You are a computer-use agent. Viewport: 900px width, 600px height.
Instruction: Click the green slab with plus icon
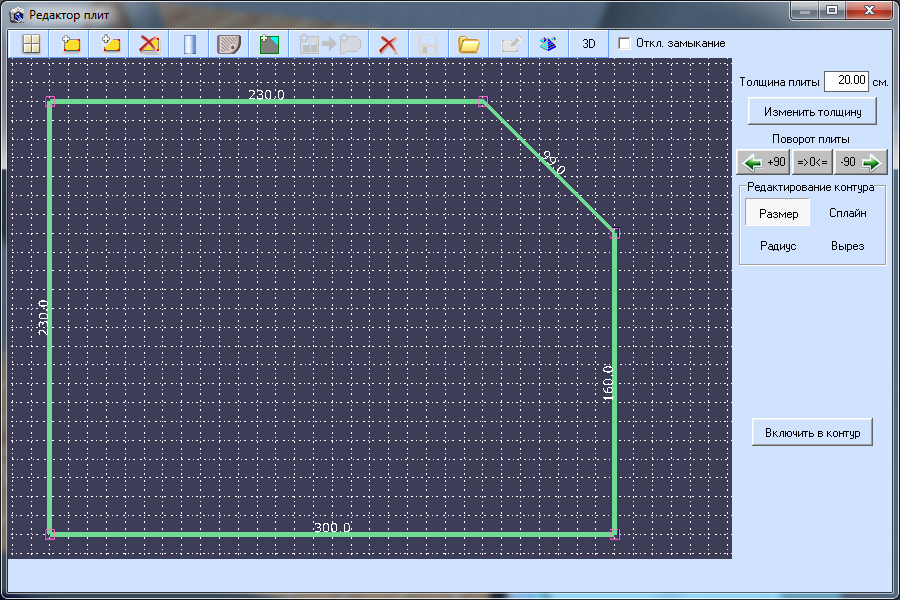pyautogui.click(x=268, y=44)
